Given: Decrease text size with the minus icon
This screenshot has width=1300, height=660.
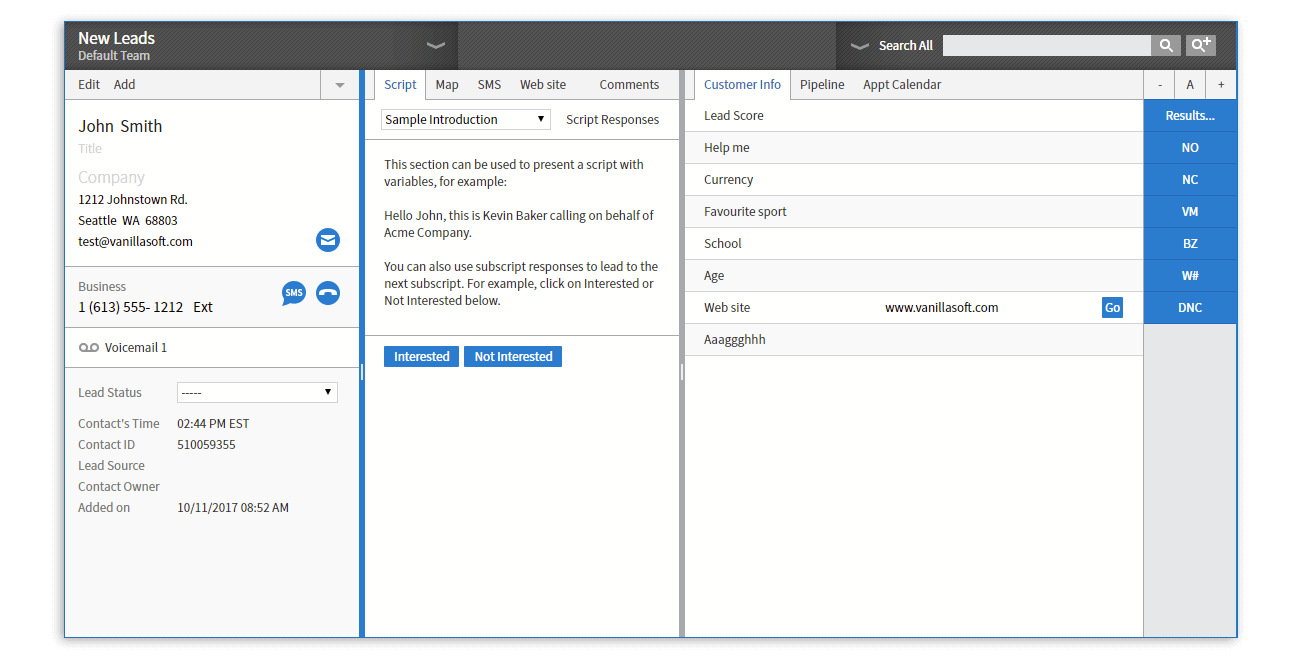Looking at the screenshot, I should (x=1159, y=84).
